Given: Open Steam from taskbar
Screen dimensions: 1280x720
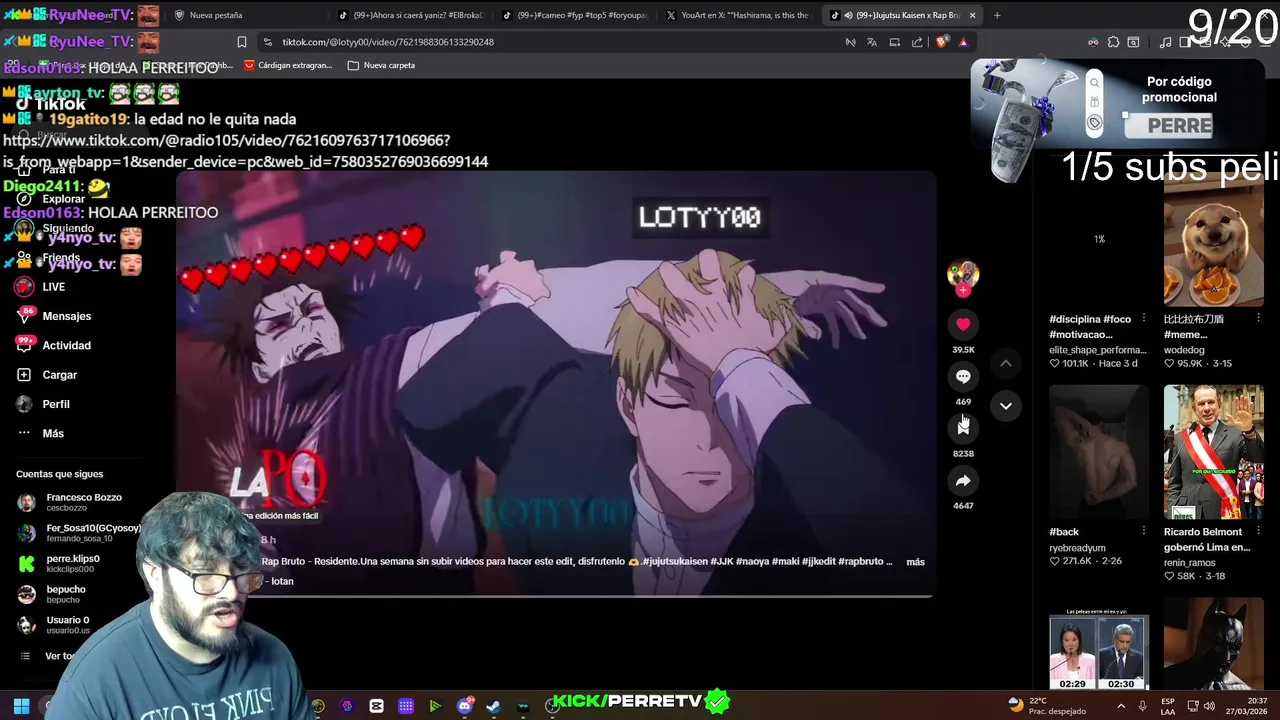Looking at the screenshot, I should [493, 706].
